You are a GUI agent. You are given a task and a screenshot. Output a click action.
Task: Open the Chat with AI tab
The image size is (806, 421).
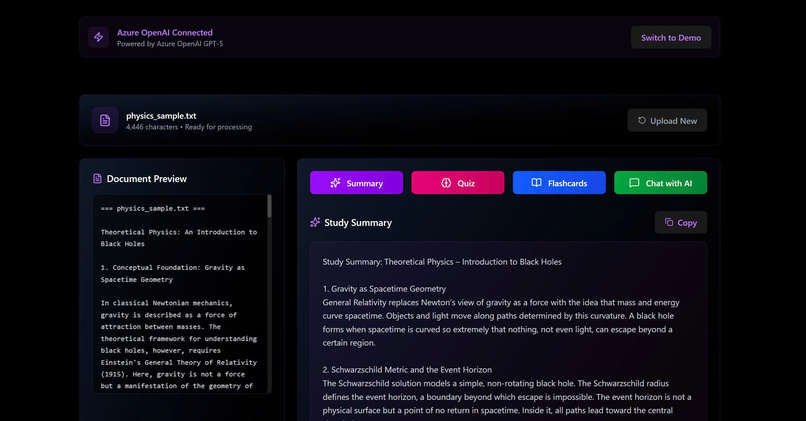tap(661, 183)
